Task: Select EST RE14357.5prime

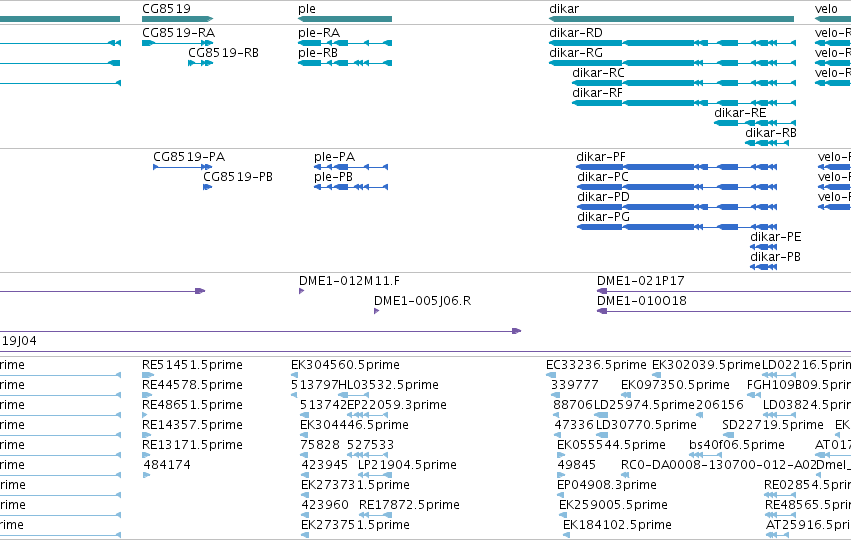Action: (192, 425)
